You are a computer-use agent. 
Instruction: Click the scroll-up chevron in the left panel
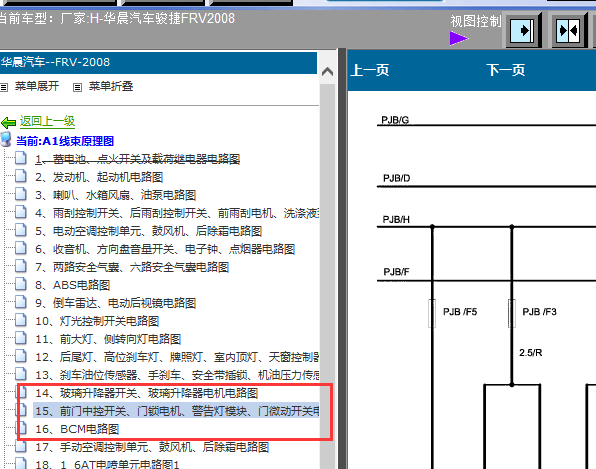tap(327, 71)
